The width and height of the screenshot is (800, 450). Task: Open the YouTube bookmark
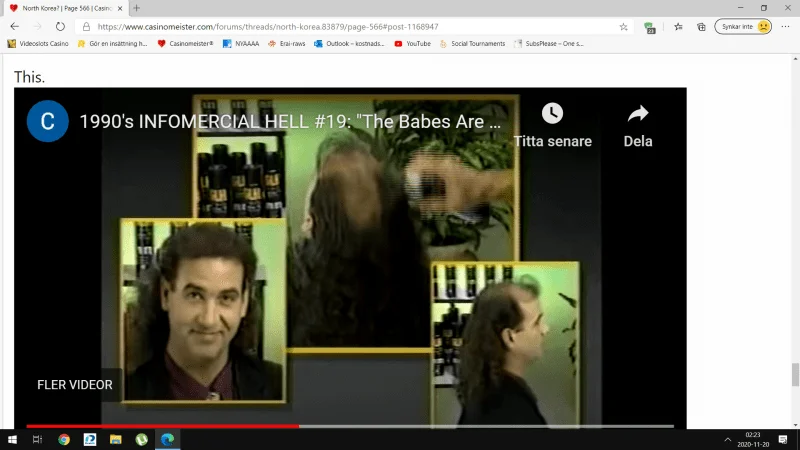(412, 44)
